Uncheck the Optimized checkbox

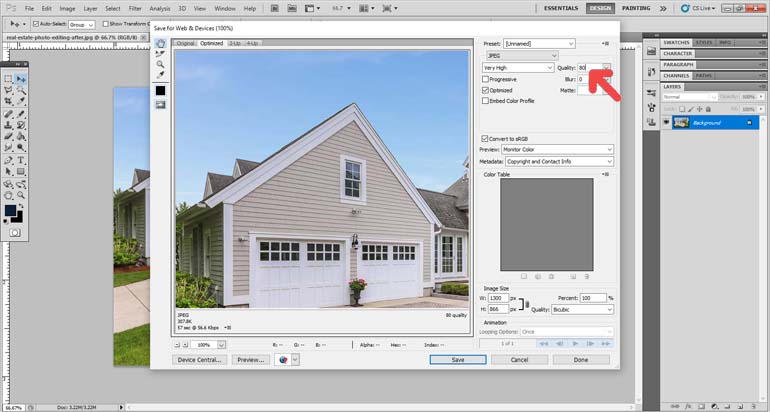486,90
